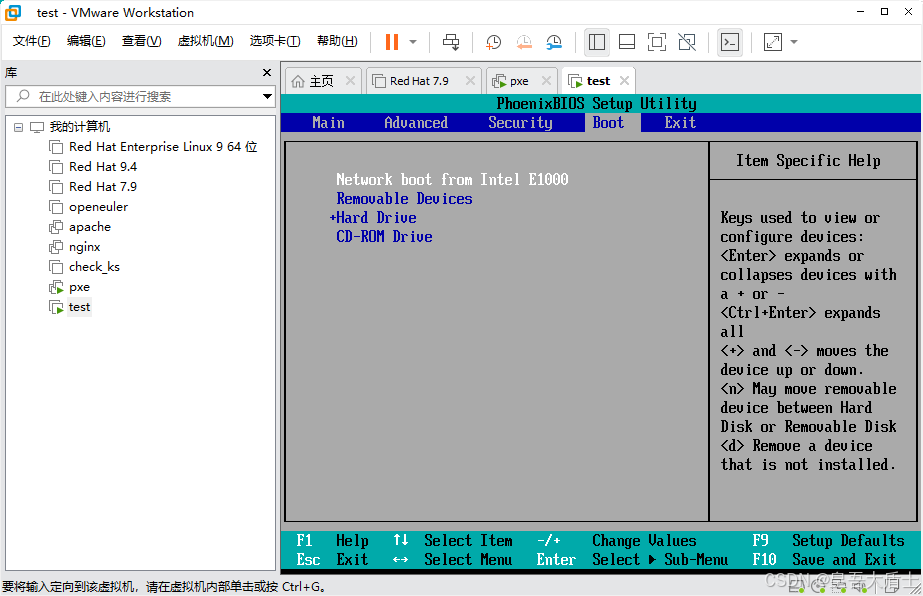
Task: Open the stretch display dropdown arrow
Action: point(793,42)
